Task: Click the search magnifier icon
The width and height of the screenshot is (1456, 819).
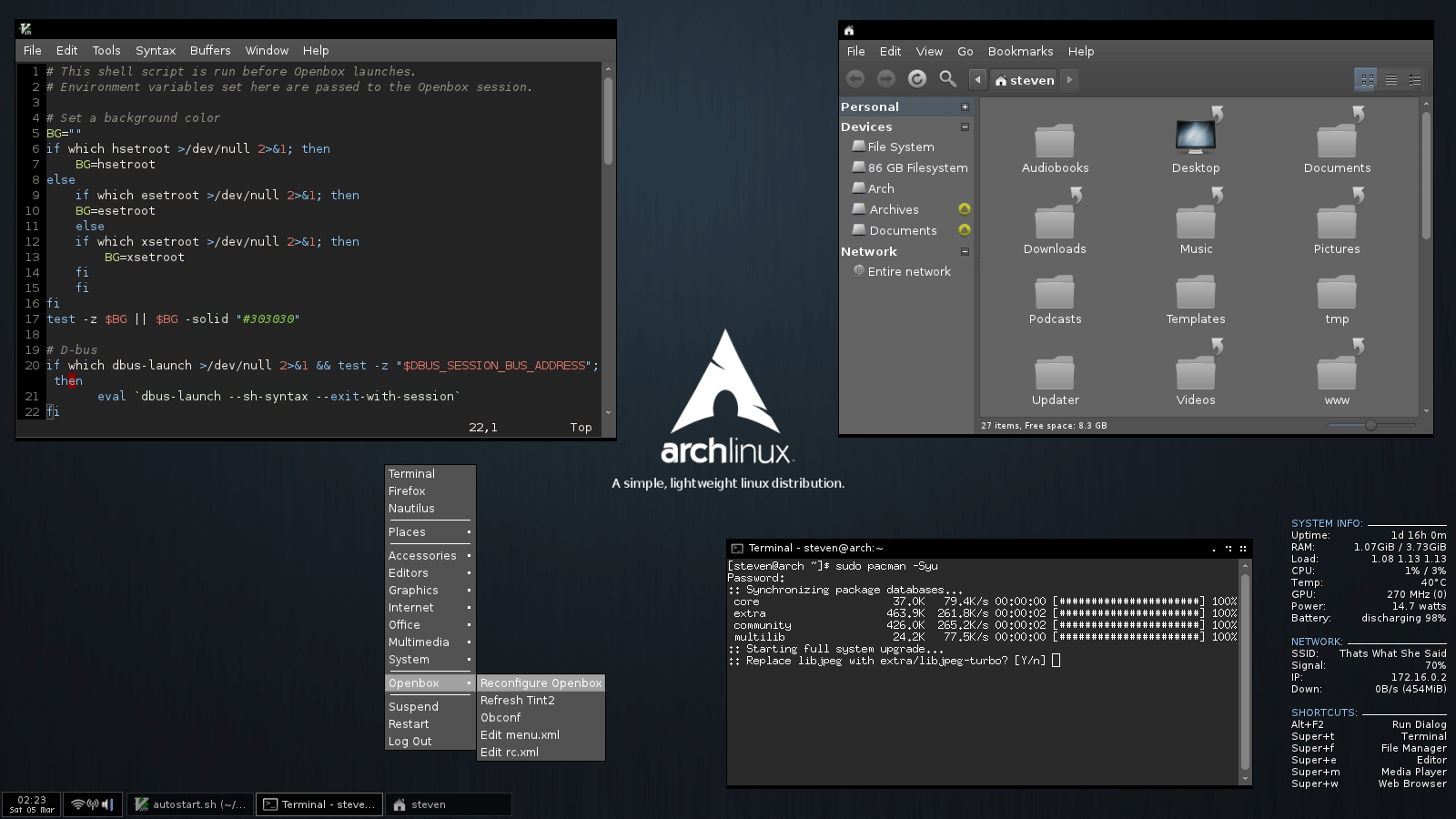Action: pyautogui.click(x=947, y=79)
